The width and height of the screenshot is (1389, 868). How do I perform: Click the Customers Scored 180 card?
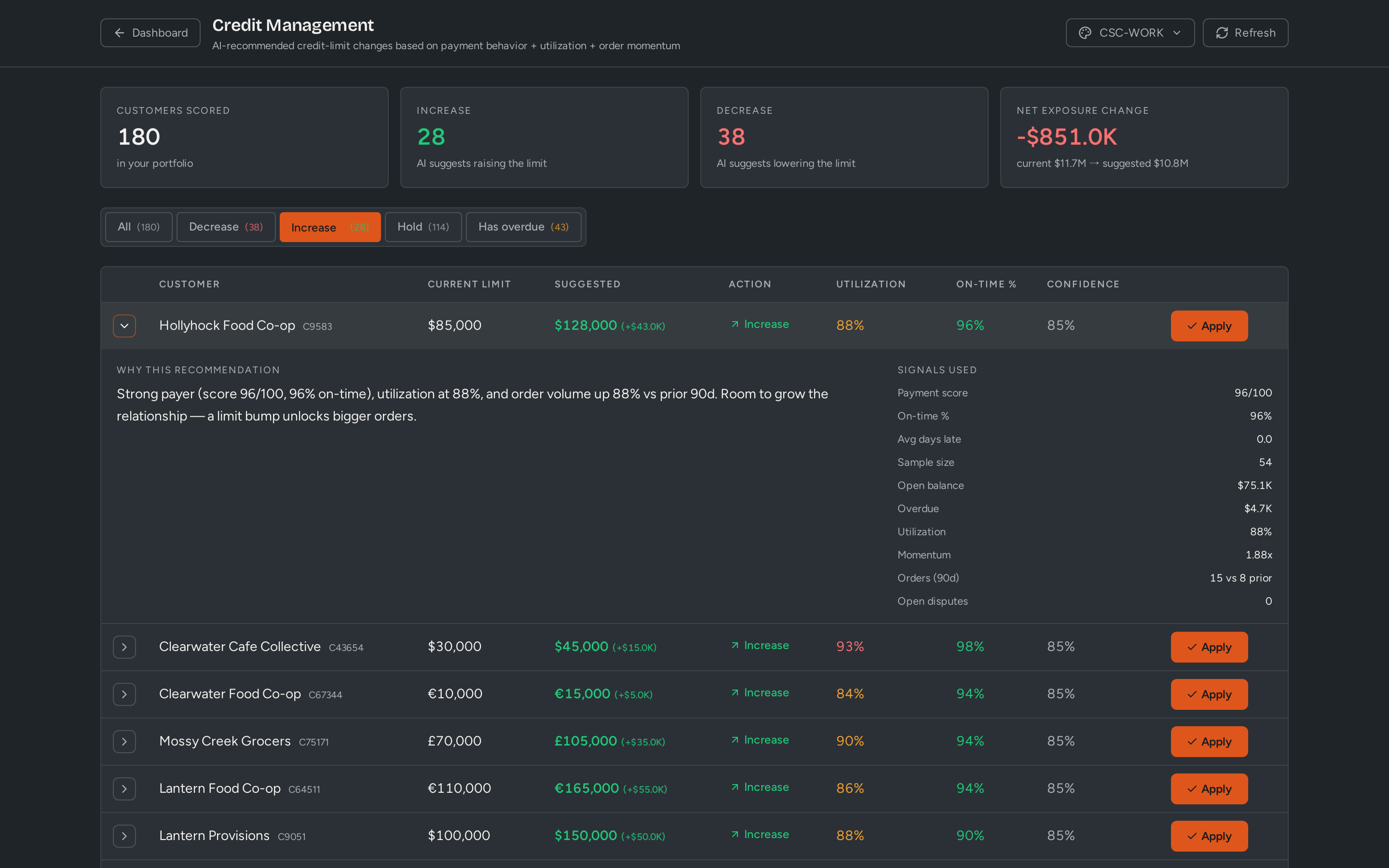click(245, 137)
